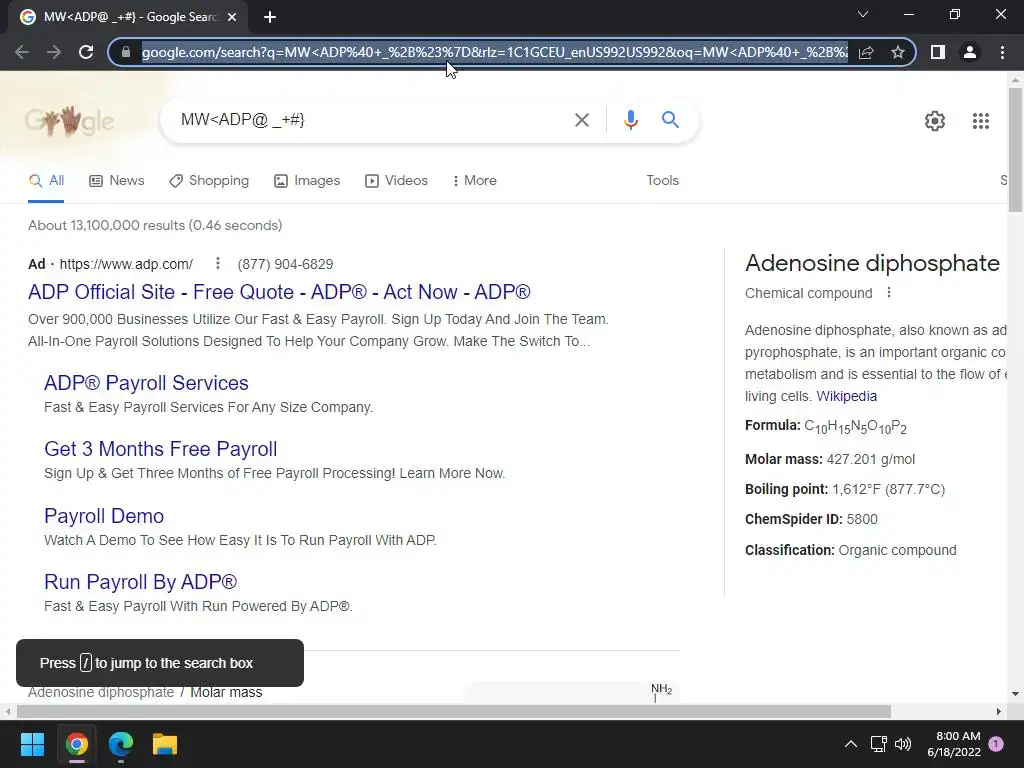Start voice search with microphone
The image size is (1024, 768).
[630, 120]
